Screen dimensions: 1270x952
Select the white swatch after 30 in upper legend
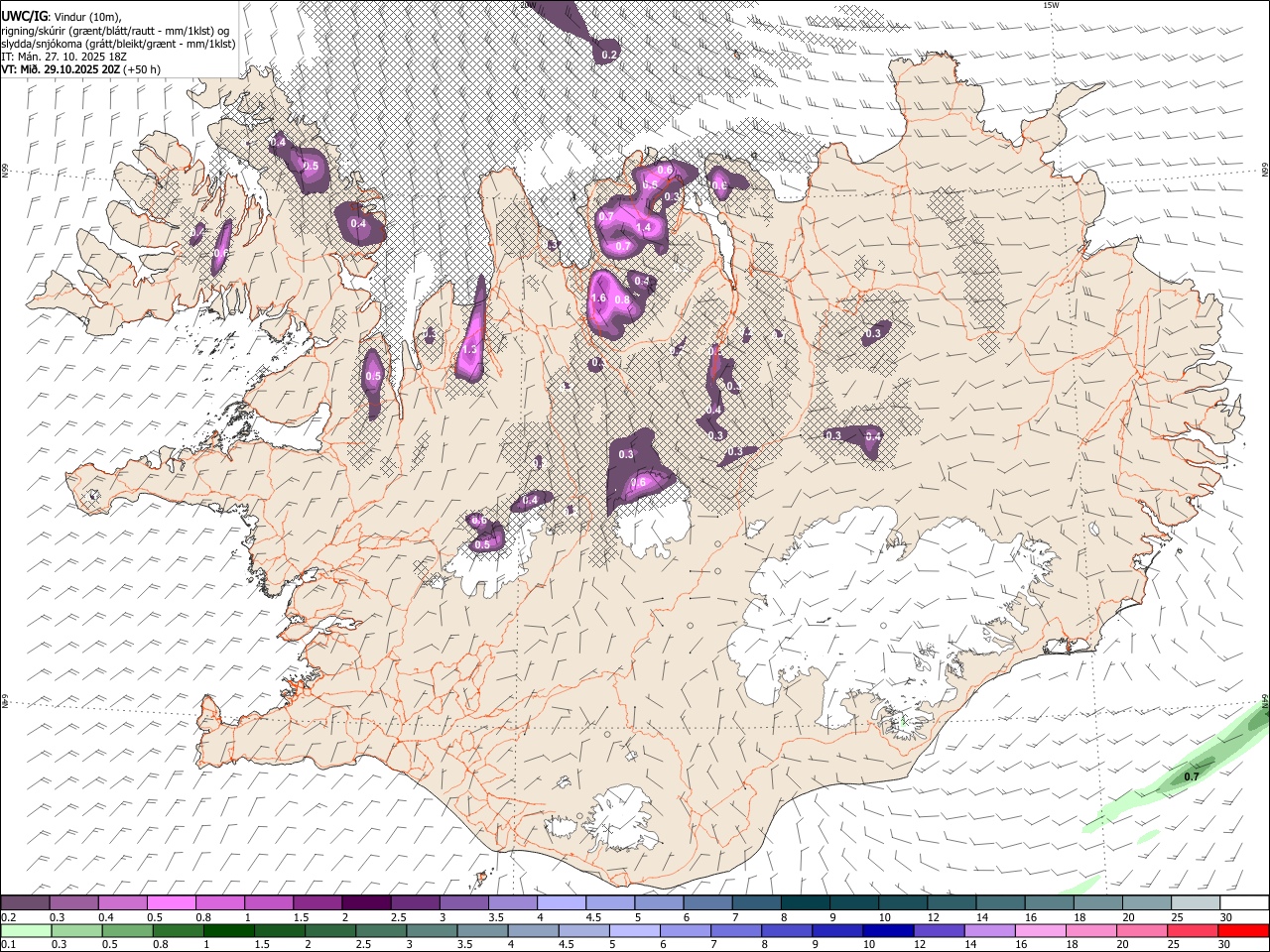(x=1244, y=903)
